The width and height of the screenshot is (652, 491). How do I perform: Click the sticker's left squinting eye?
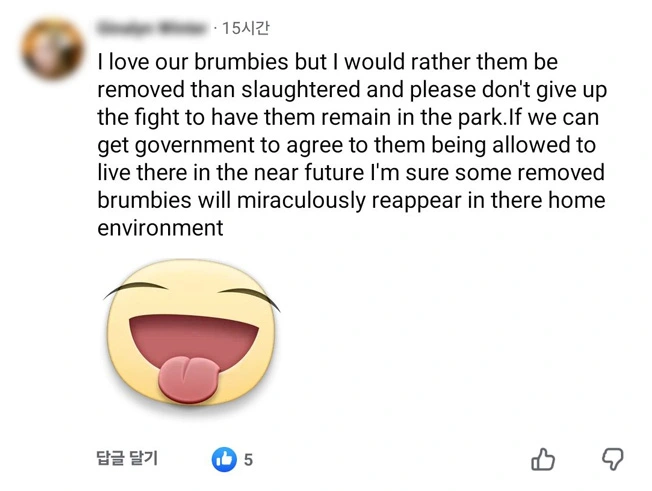(x=141, y=290)
